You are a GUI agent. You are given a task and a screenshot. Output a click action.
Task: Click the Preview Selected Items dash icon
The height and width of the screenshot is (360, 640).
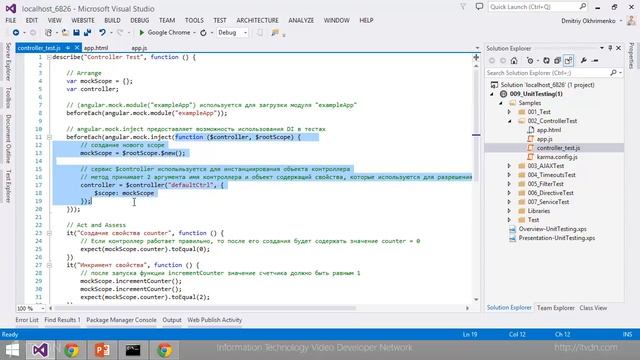click(x=595, y=60)
